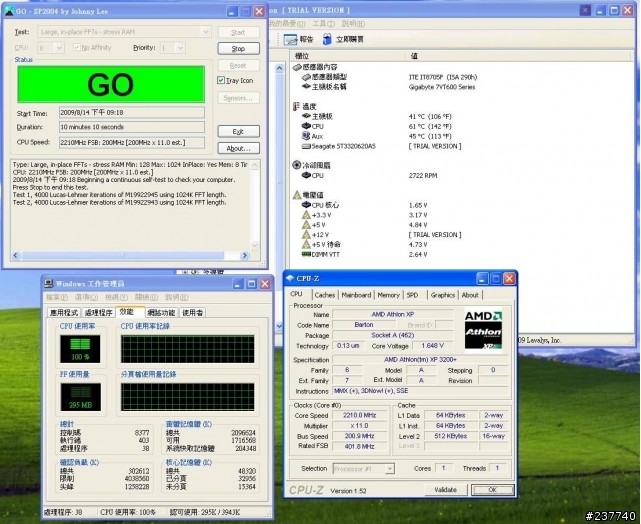Viewport: 641px width, 524px height.
Task: Click the 主機板 41 °C temperature row icon
Action: coord(306,116)
